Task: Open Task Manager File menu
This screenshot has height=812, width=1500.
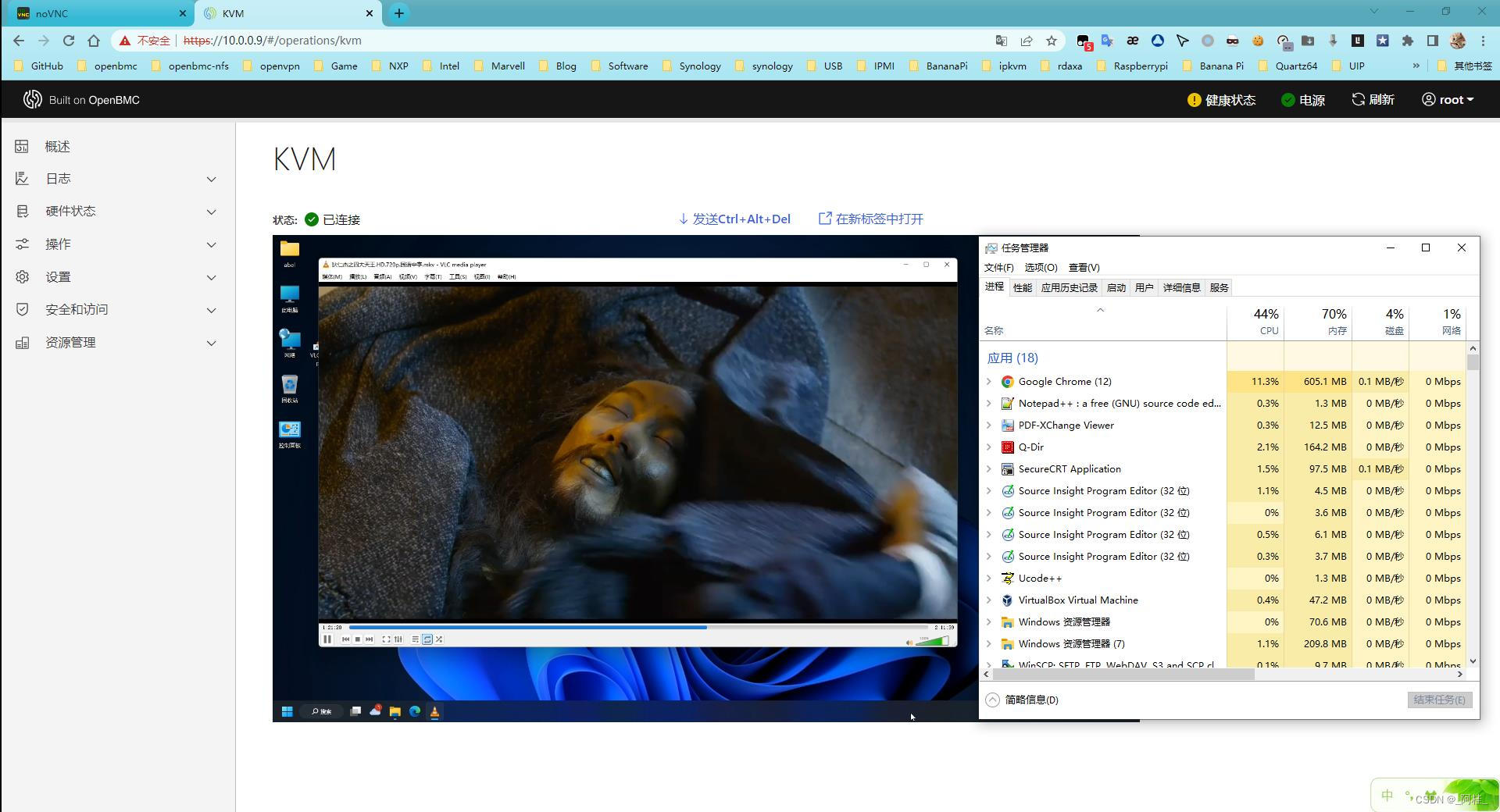Action: coord(998,268)
